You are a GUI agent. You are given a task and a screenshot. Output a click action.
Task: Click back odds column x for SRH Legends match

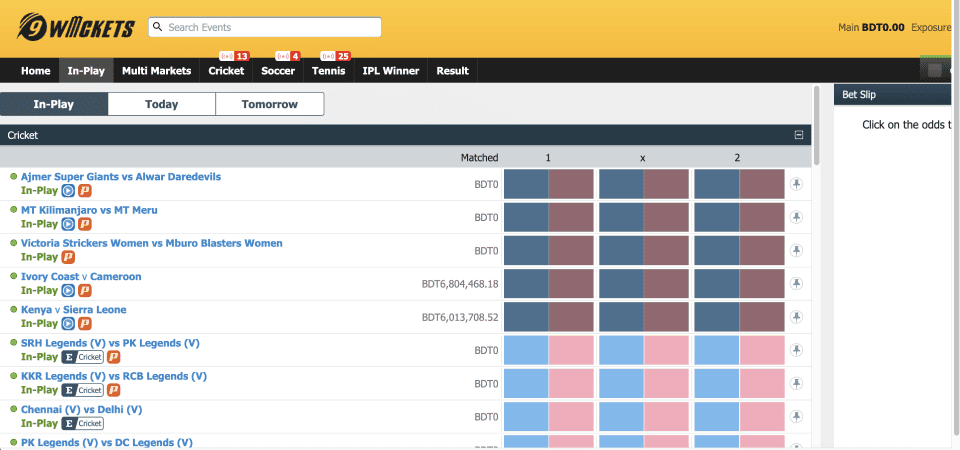621,350
